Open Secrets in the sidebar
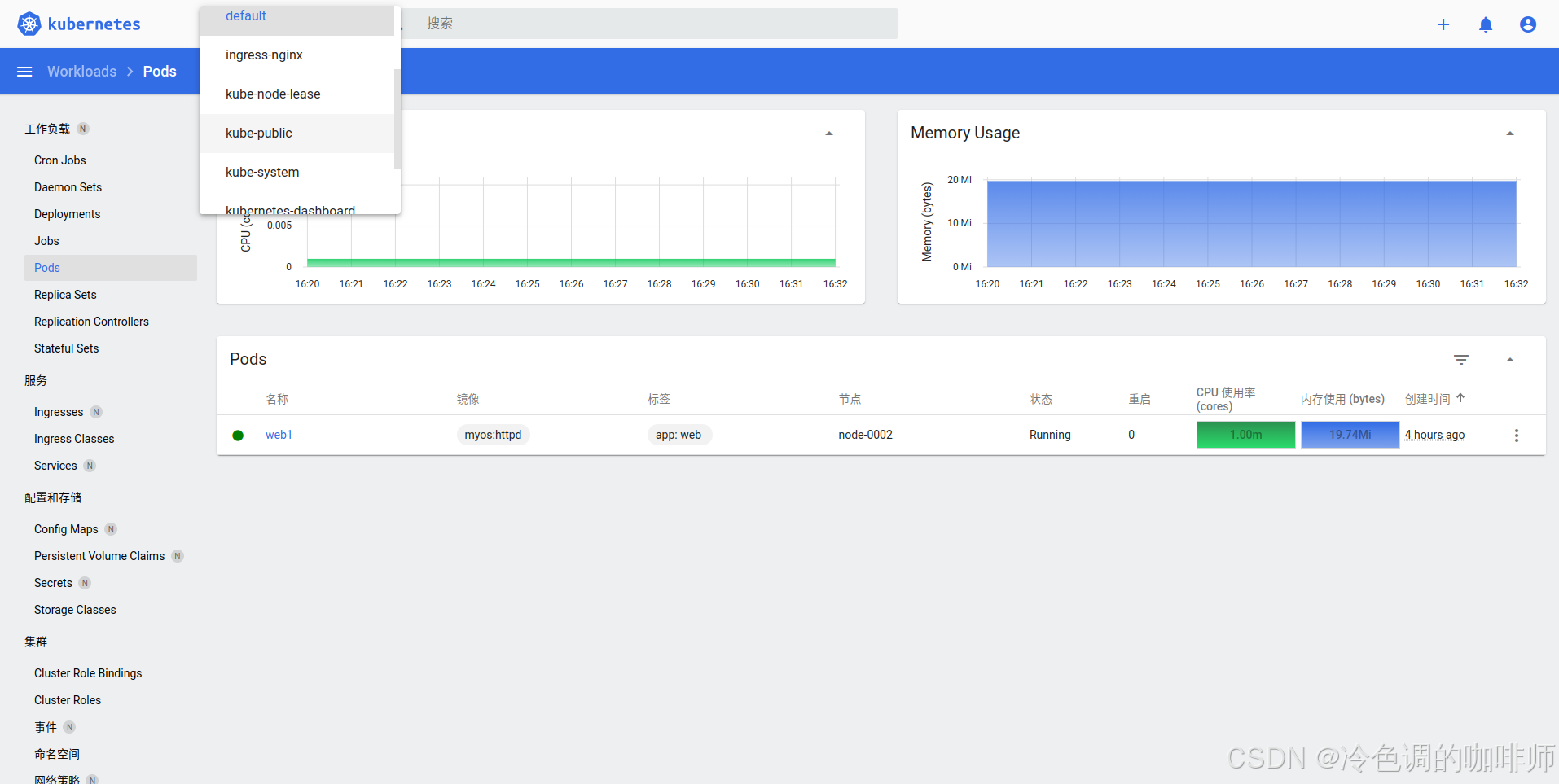The image size is (1559, 784). tap(53, 583)
